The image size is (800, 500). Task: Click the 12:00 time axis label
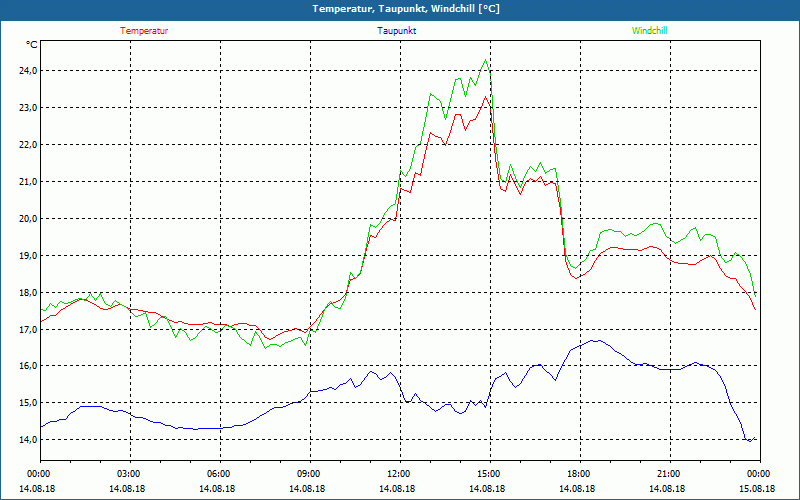point(399,474)
